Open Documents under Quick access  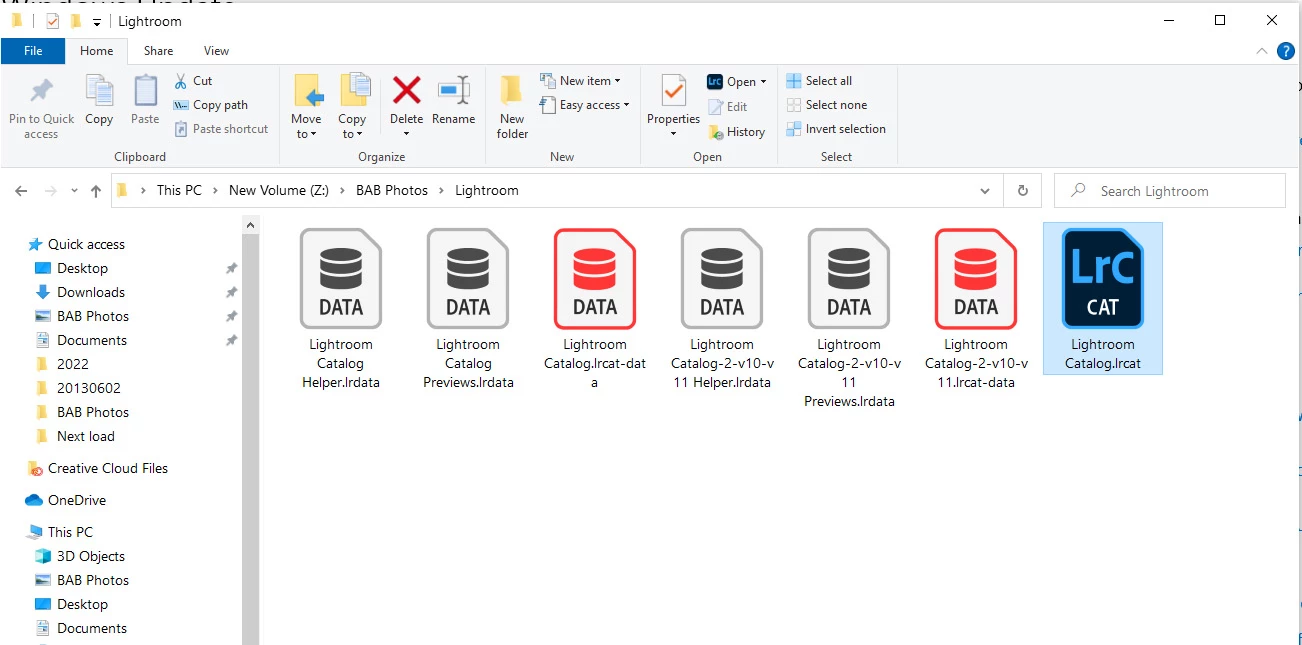92,340
